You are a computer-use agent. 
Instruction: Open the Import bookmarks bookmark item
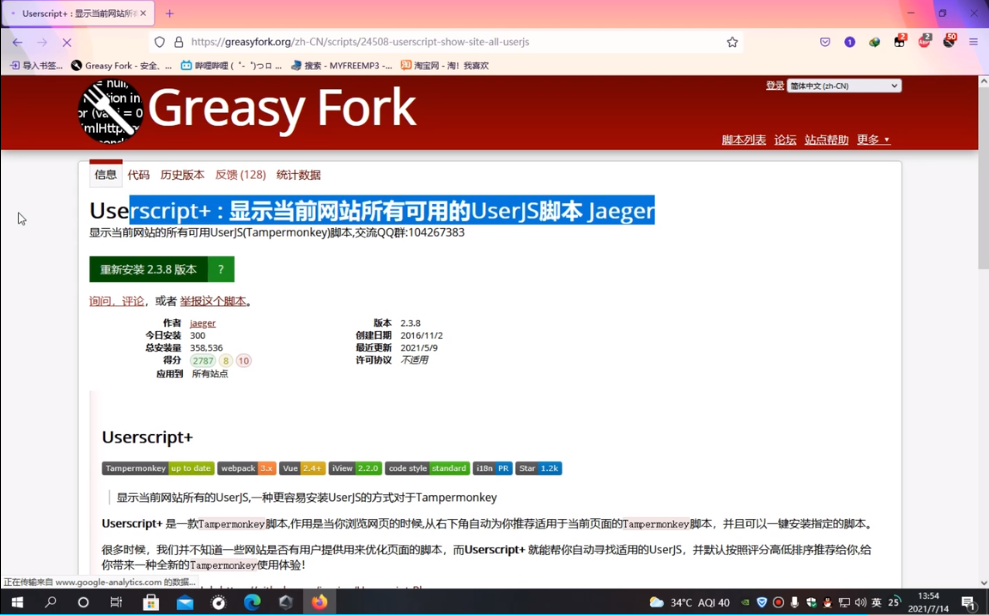(x=37, y=66)
